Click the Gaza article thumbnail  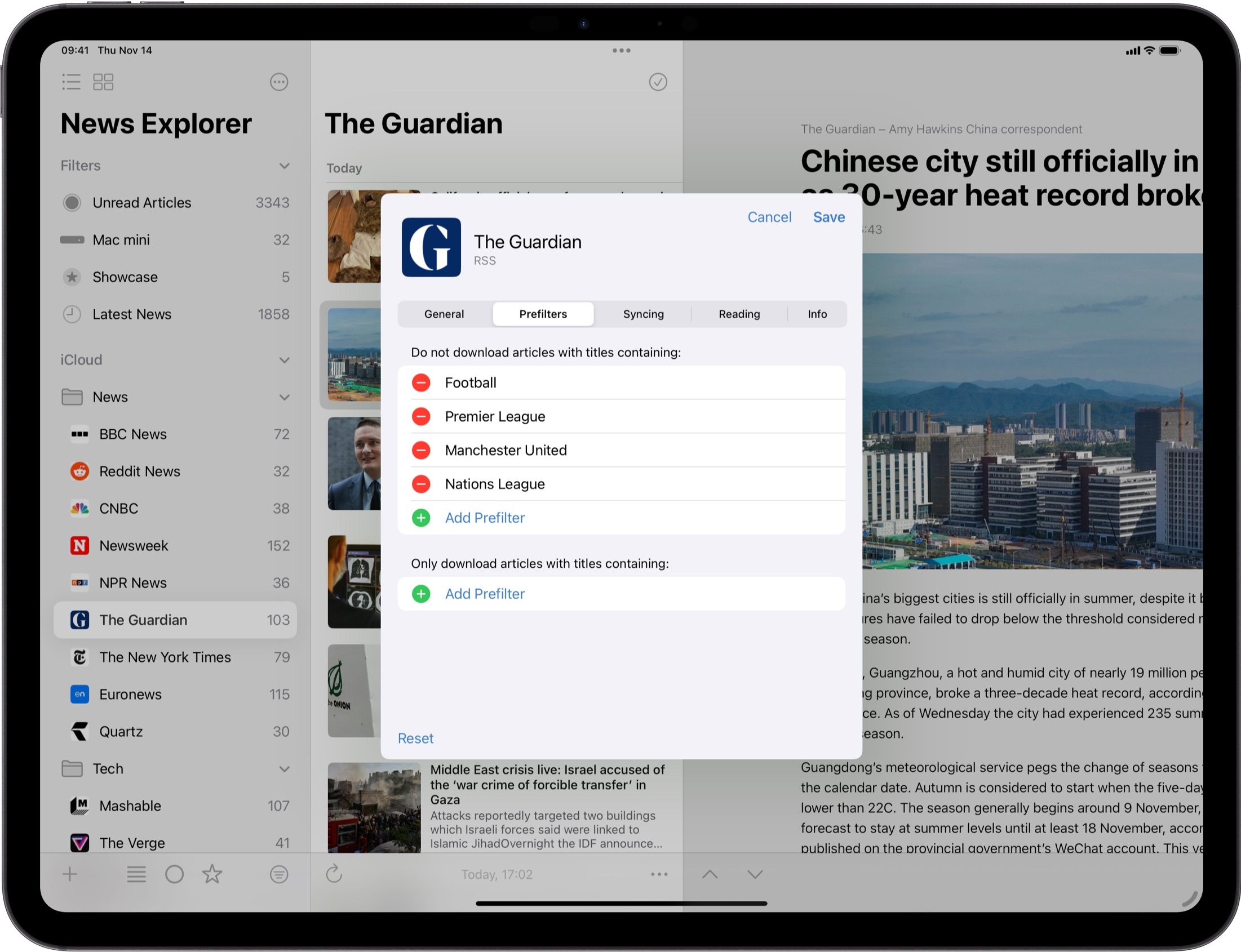[x=374, y=807]
